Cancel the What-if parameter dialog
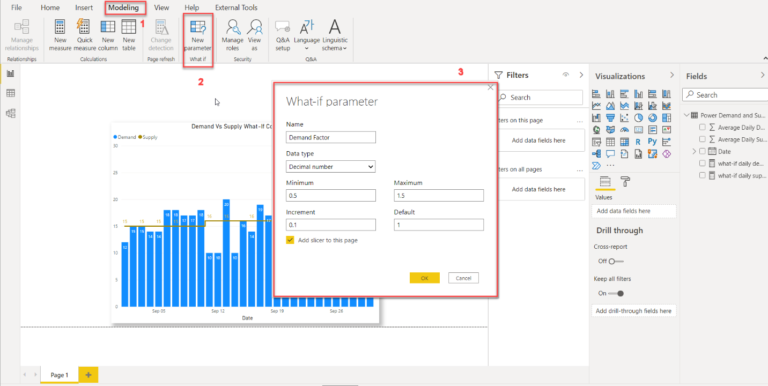Viewport: 768px width, 386px height. 463,278
